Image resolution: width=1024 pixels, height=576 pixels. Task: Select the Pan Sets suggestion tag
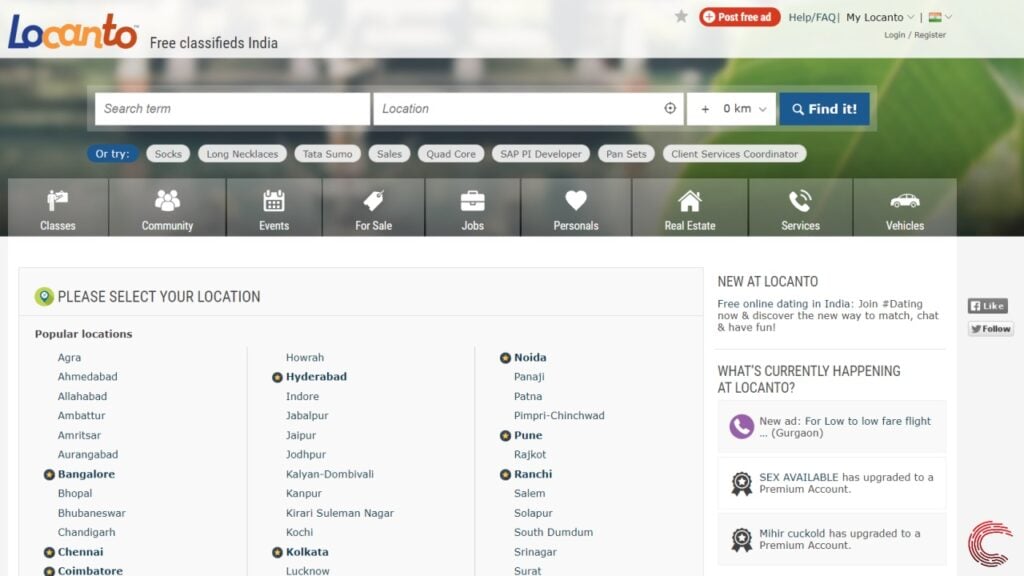(626, 154)
